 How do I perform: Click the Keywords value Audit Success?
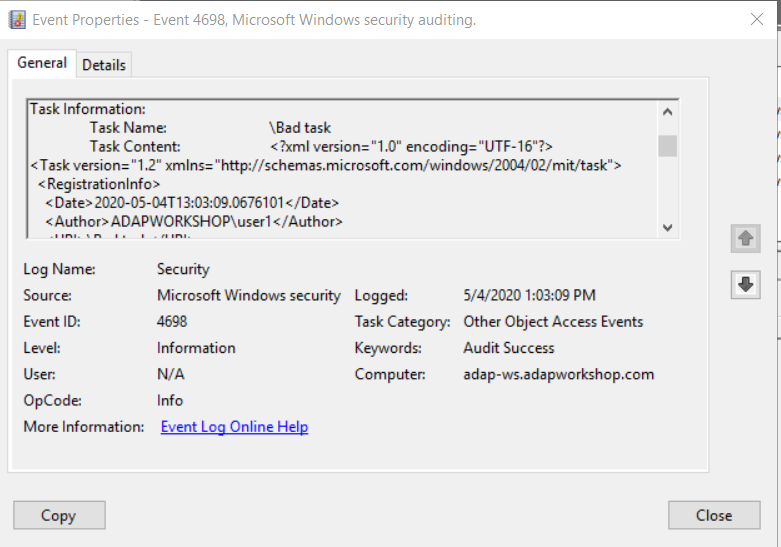508,348
